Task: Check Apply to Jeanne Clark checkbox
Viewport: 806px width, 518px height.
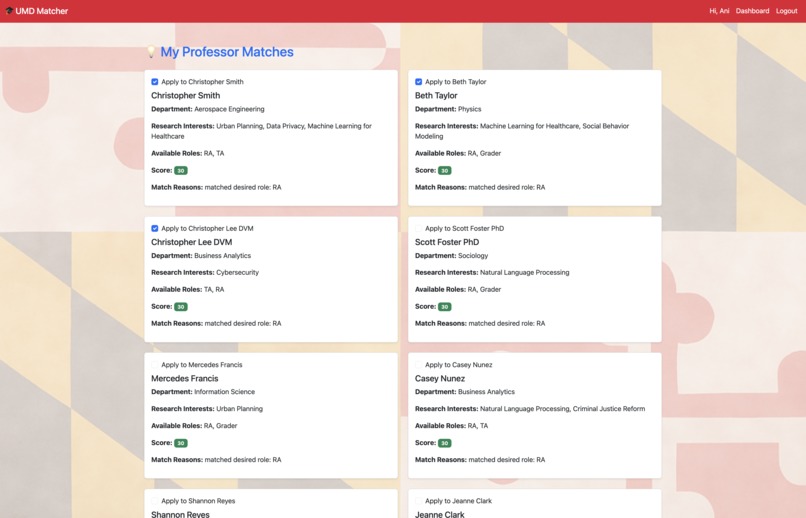Action: [x=418, y=501]
